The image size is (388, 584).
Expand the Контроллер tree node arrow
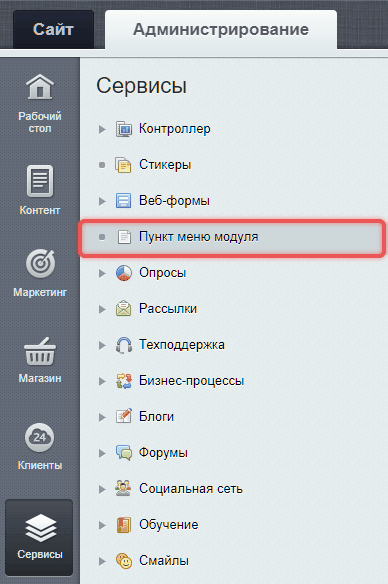tap(102, 129)
